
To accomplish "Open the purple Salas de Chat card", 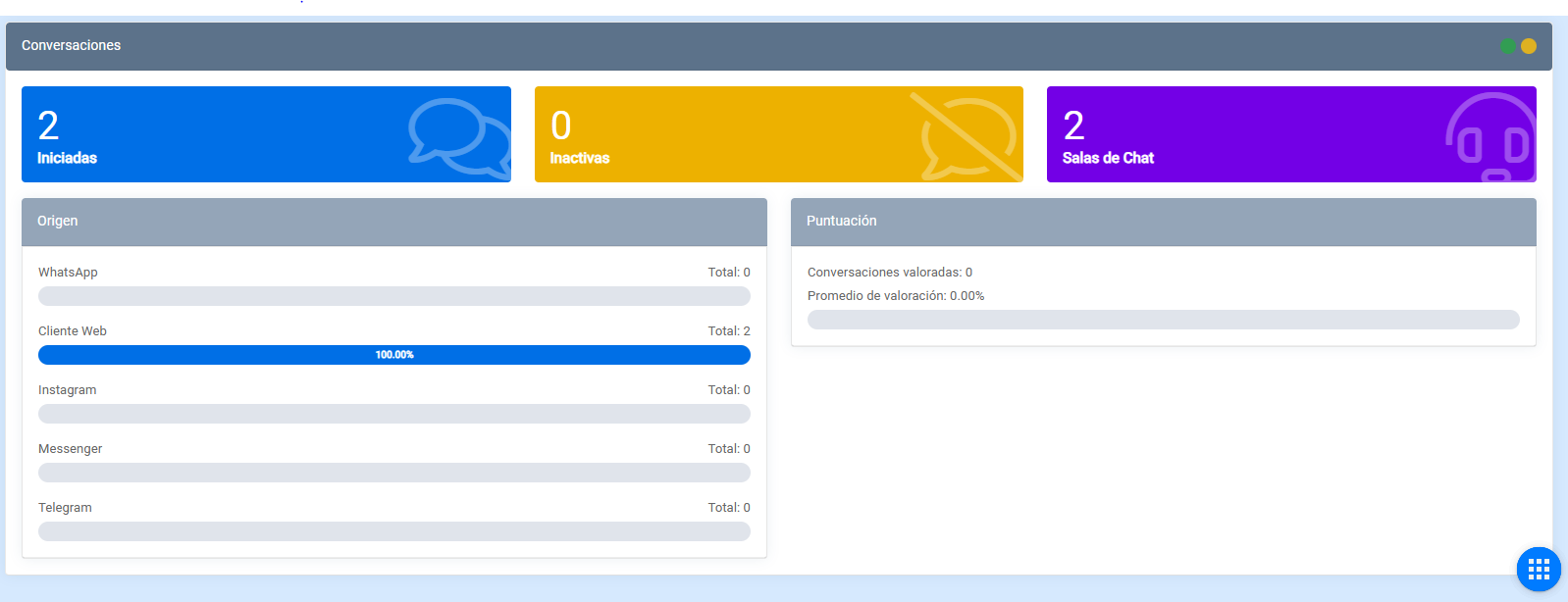I will 1256,134.
